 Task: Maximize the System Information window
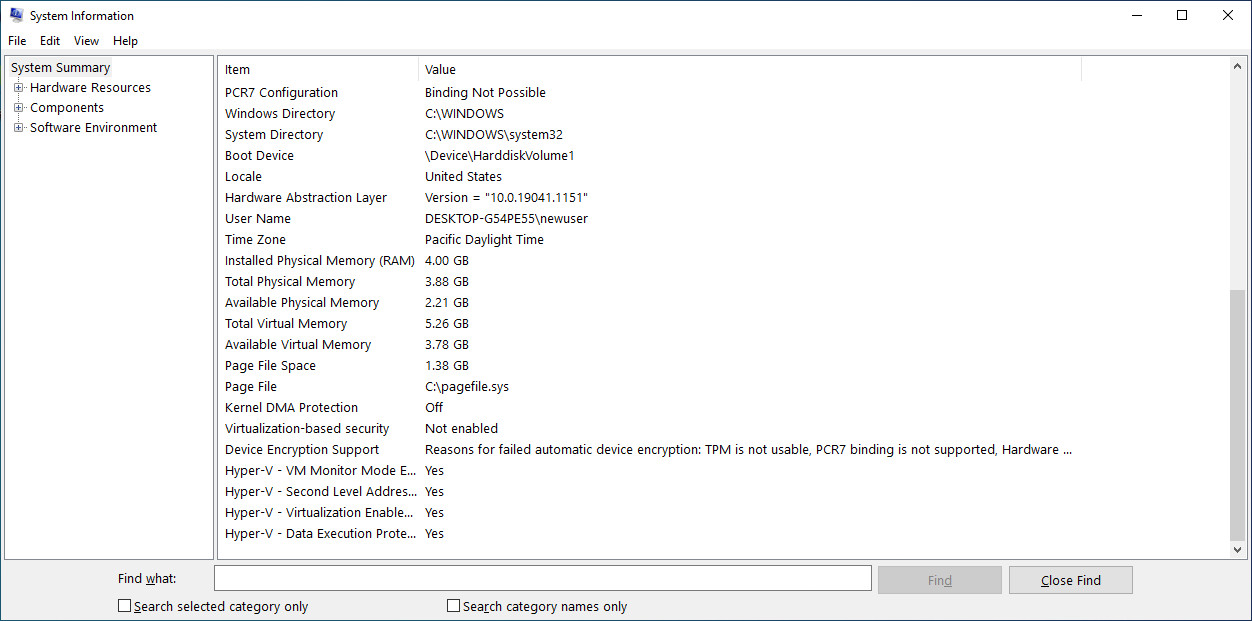coord(1182,15)
